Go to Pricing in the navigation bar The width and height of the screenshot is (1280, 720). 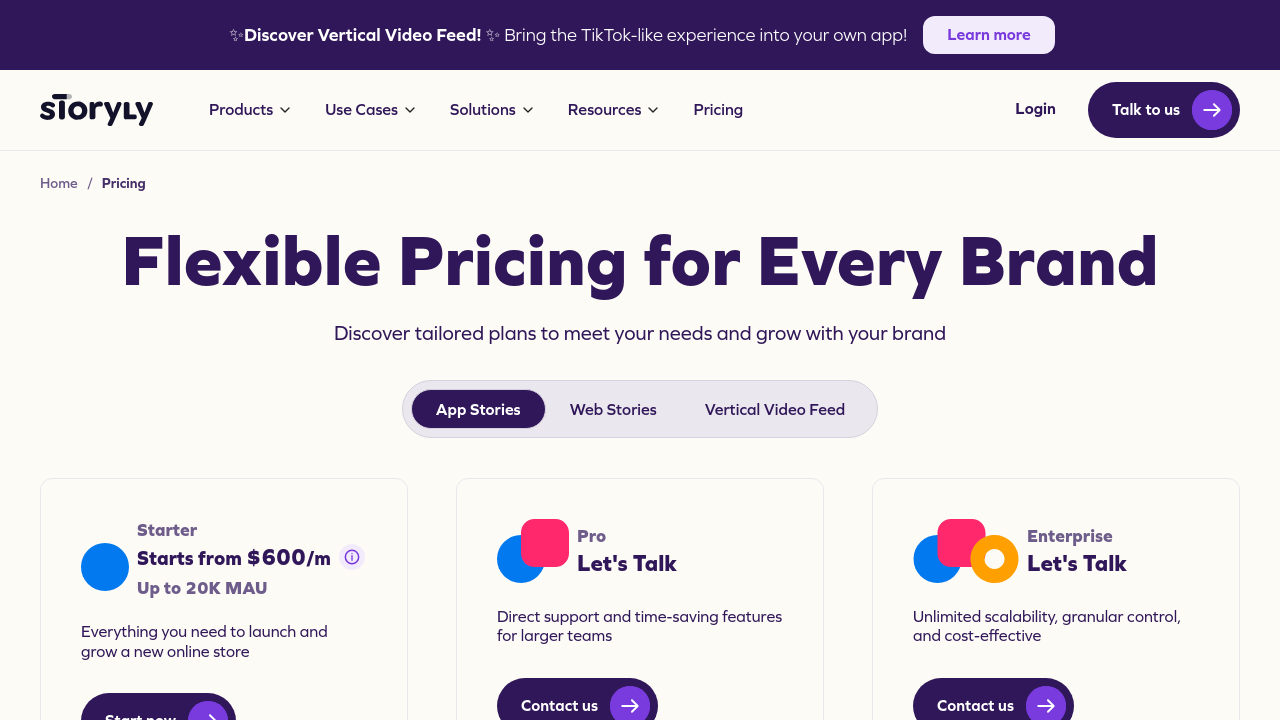pyautogui.click(x=718, y=110)
